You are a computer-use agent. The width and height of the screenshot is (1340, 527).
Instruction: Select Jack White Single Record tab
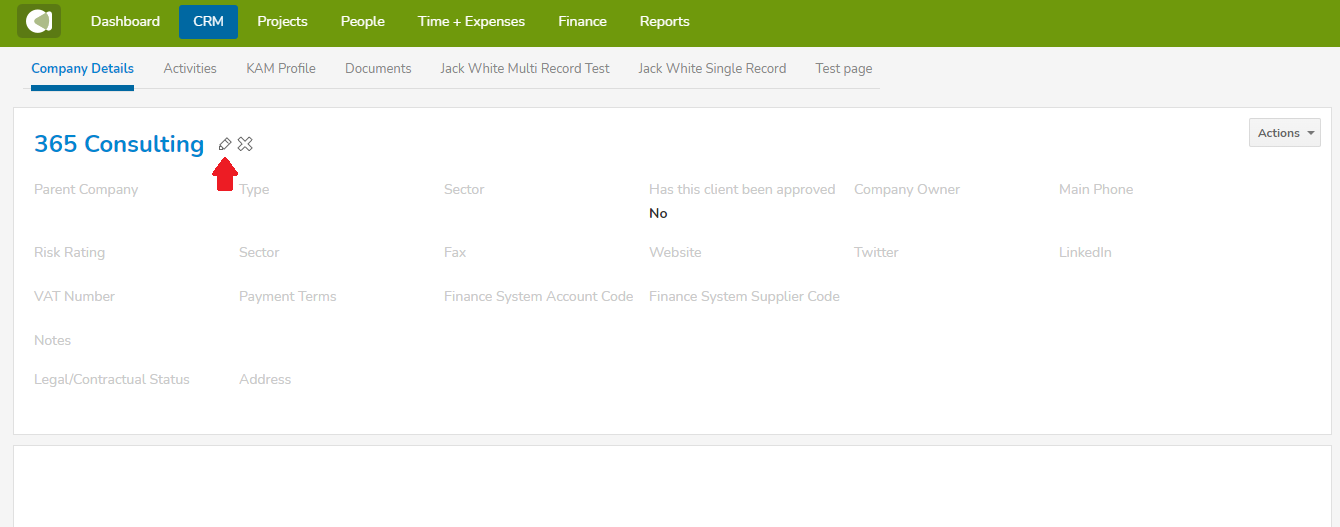(712, 69)
